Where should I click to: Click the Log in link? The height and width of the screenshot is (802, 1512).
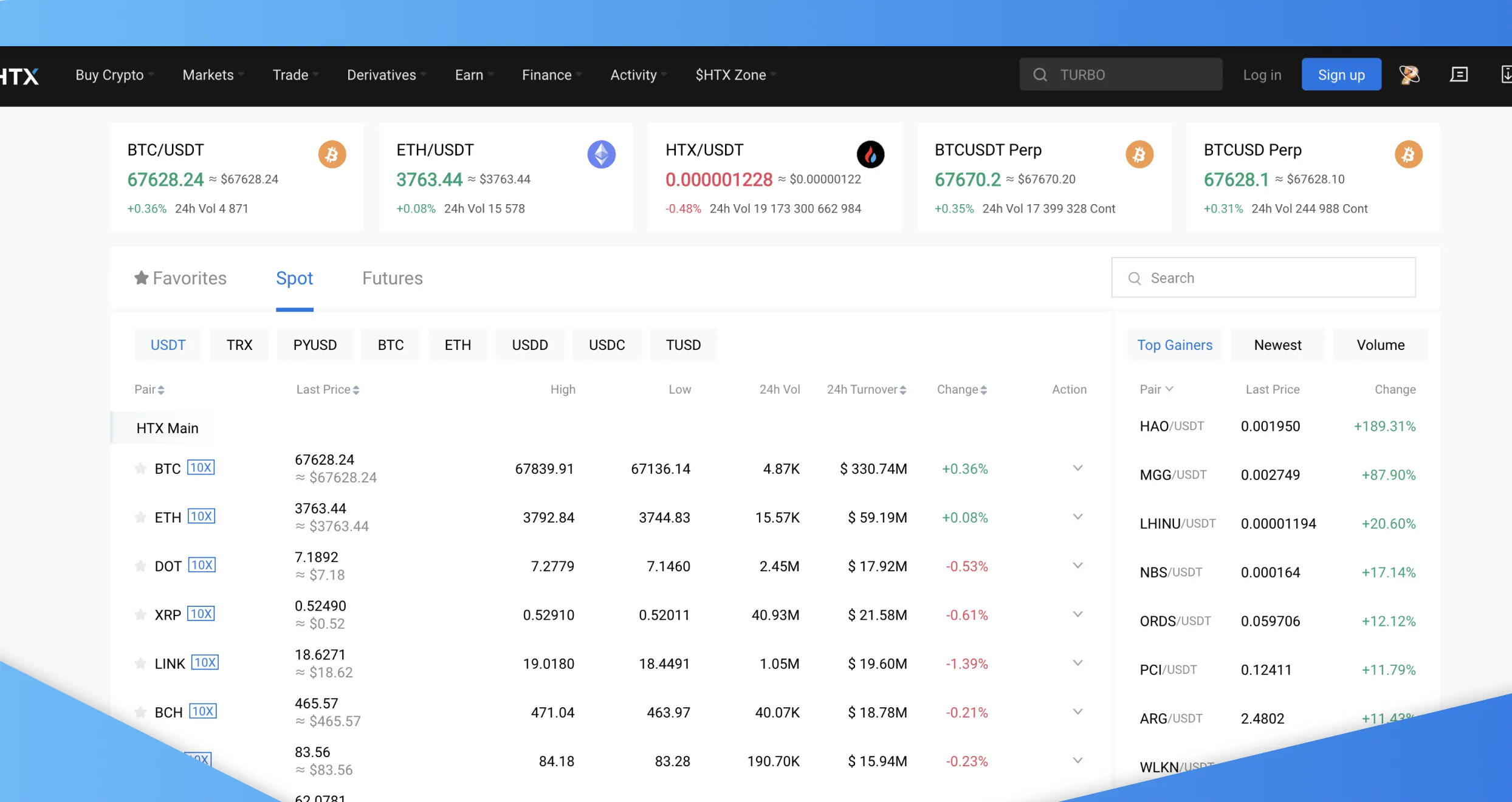pyautogui.click(x=1262, y=75)
